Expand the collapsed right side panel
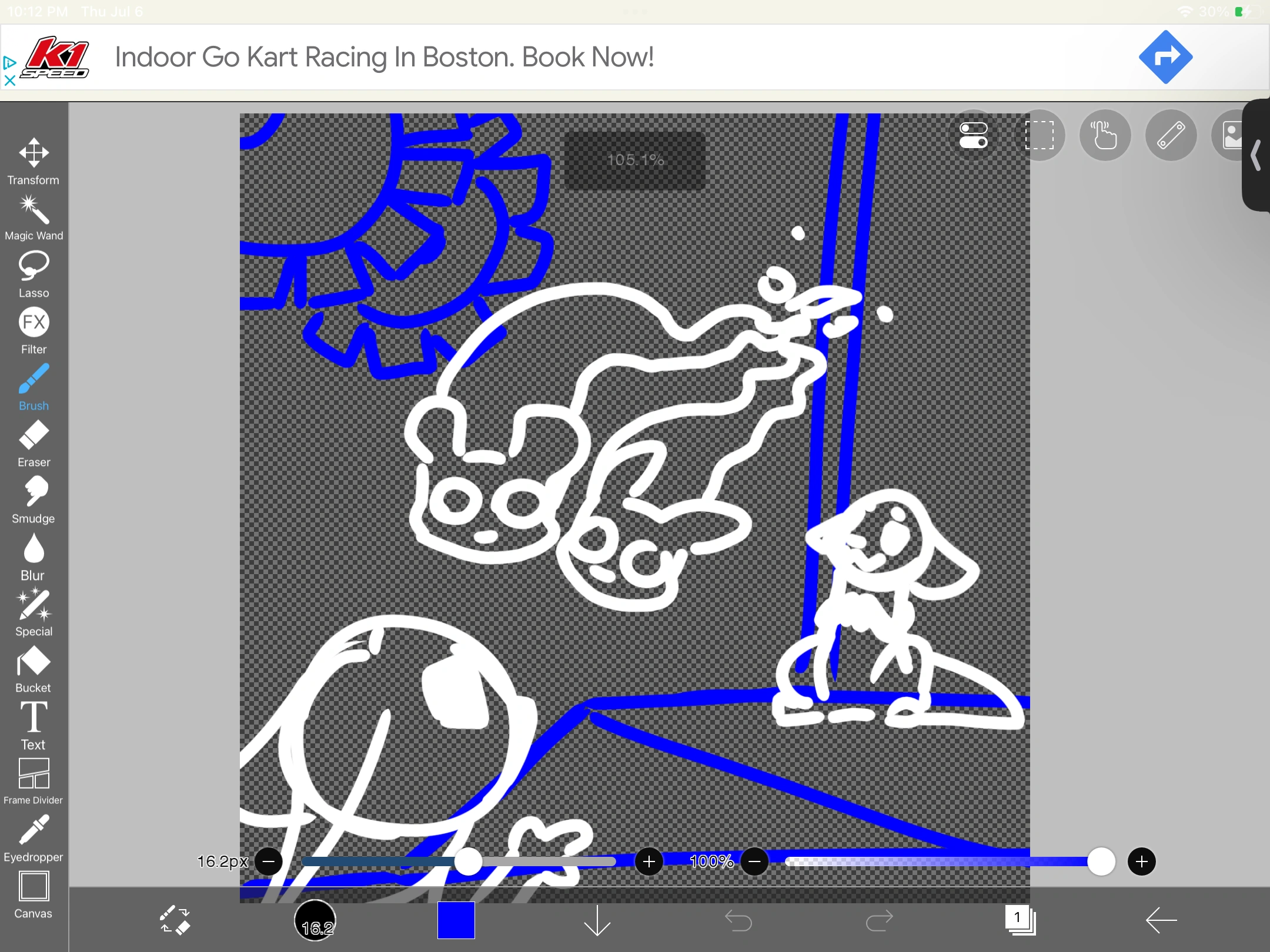1270x952 pixels. 1256,156
